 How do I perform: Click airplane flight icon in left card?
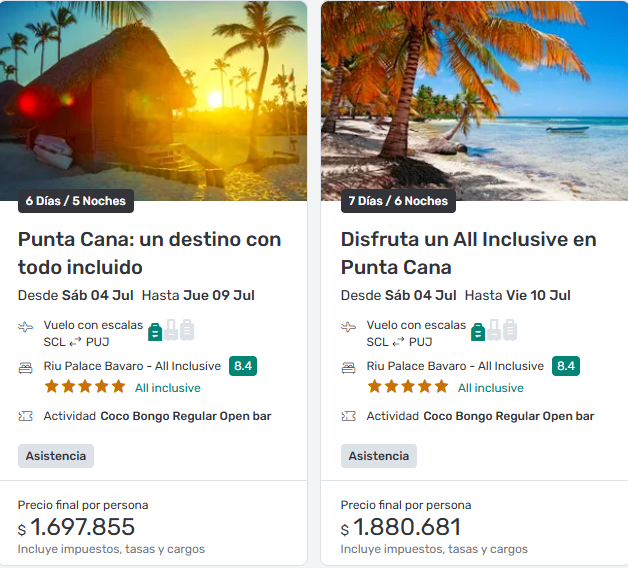pyautogui.click(x=26, y=327)
